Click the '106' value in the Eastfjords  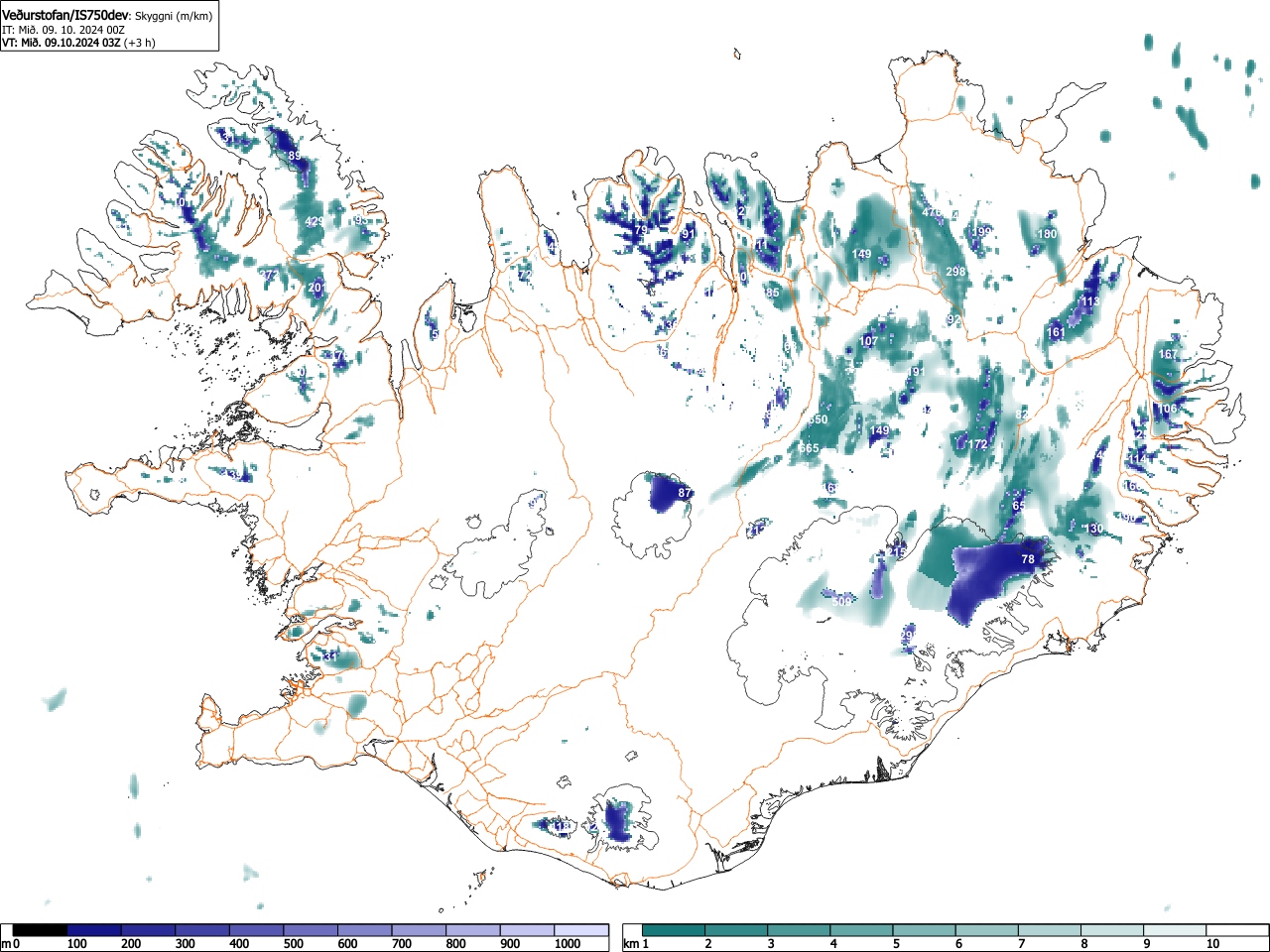tap(1168, 409)
